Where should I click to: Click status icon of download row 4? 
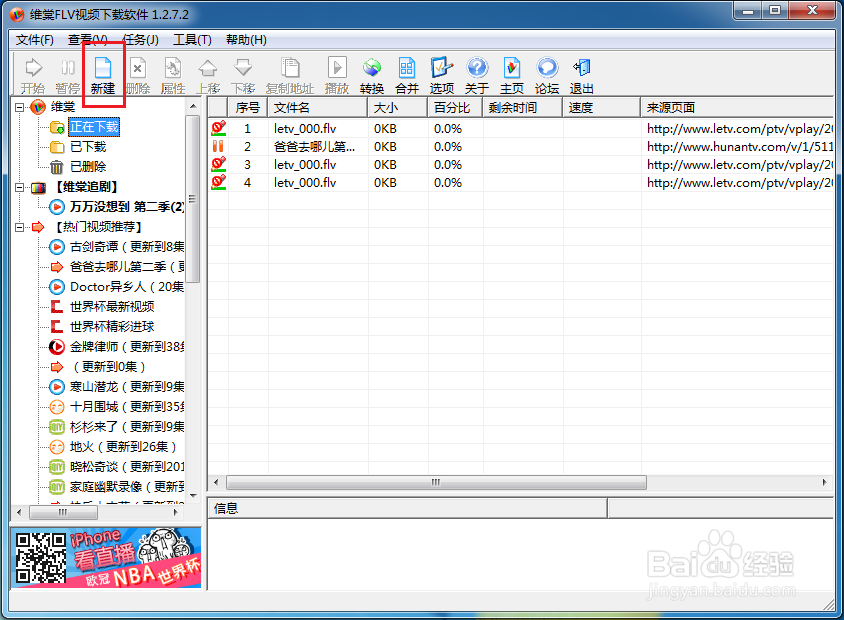pos(219,182)
